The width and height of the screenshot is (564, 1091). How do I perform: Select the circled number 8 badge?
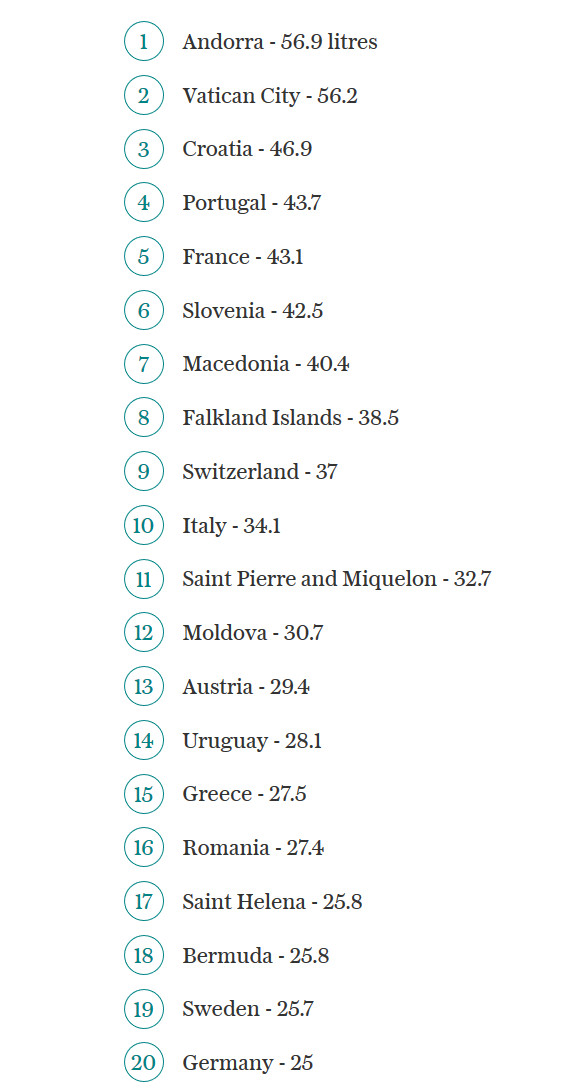(144, 417)
